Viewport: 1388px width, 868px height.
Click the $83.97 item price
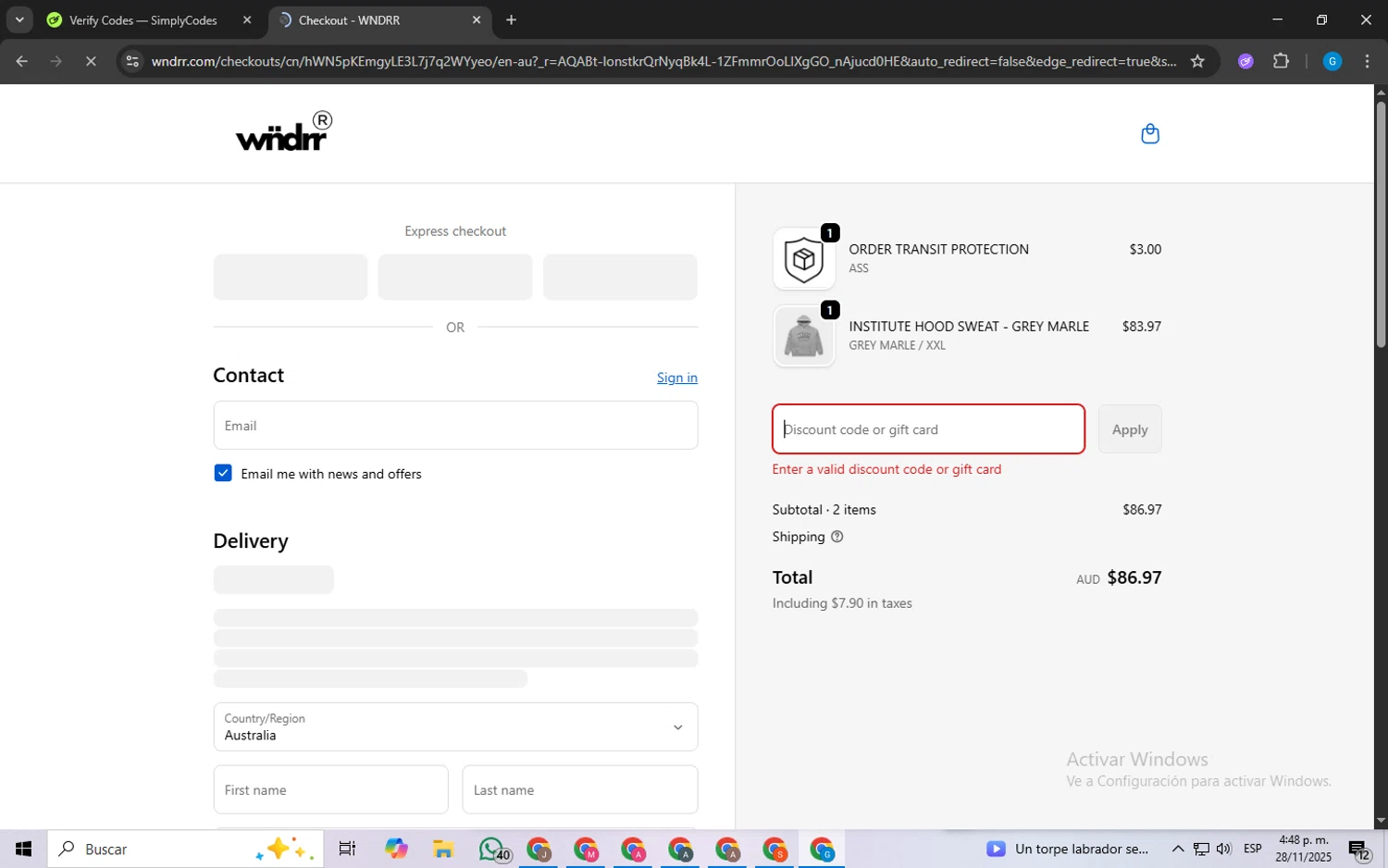pos(1142,327)
